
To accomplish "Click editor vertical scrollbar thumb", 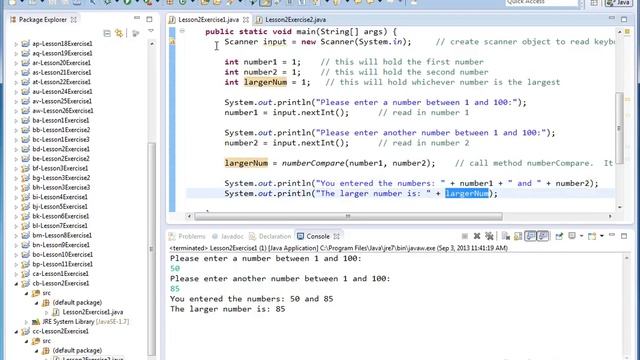I will [619, 127].
